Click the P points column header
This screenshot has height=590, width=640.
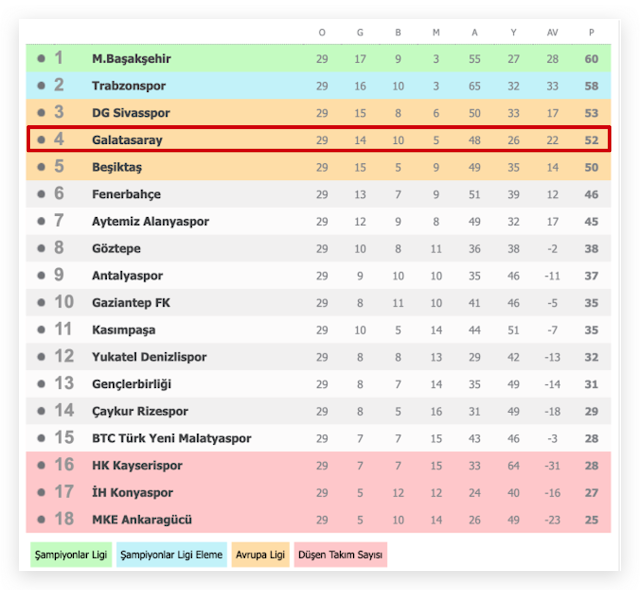pos(591,33)
